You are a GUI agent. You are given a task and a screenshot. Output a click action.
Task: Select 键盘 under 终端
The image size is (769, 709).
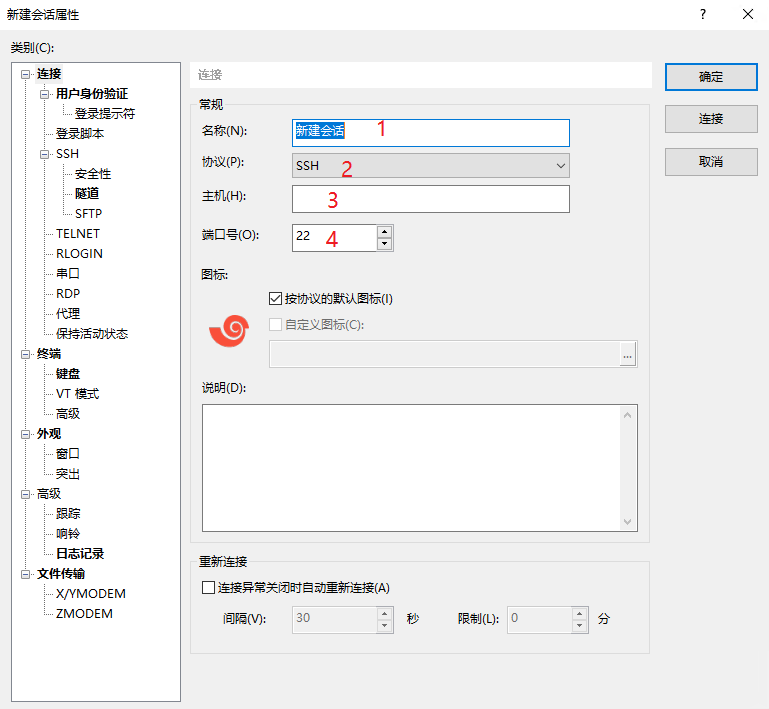[68, 374]
